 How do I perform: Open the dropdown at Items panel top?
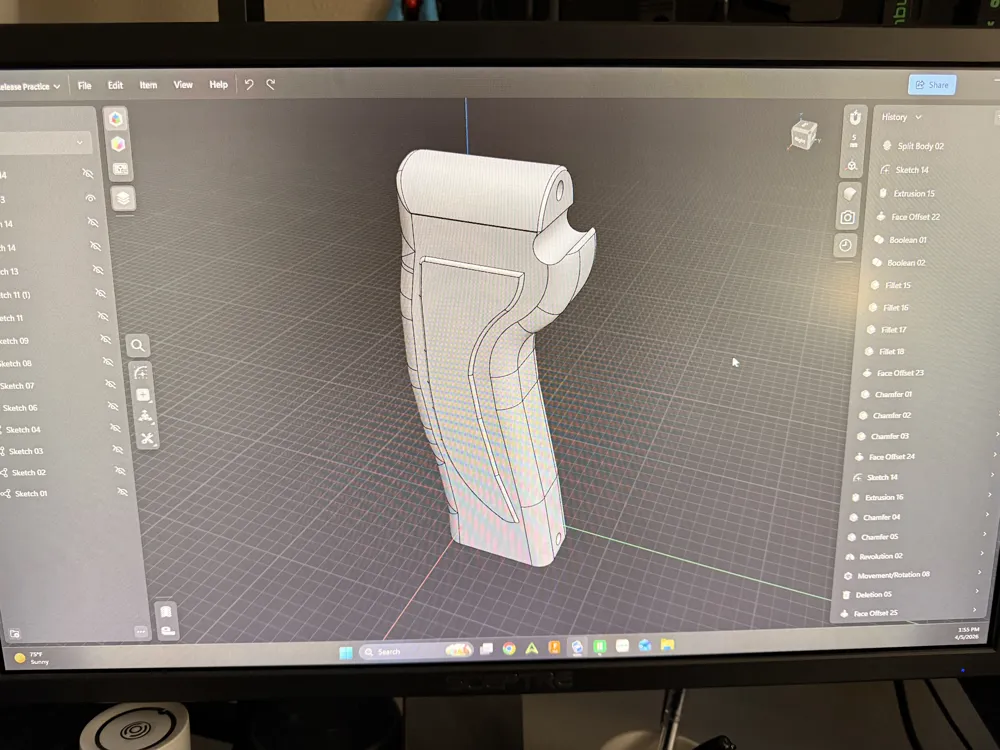(45, 142)
